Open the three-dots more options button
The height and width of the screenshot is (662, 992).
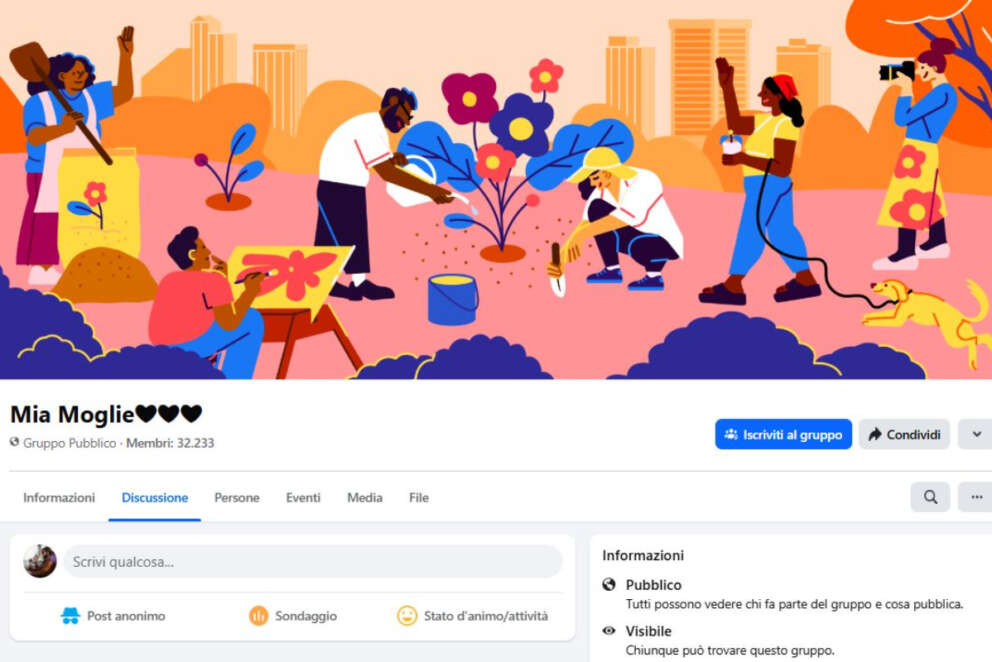976,497
